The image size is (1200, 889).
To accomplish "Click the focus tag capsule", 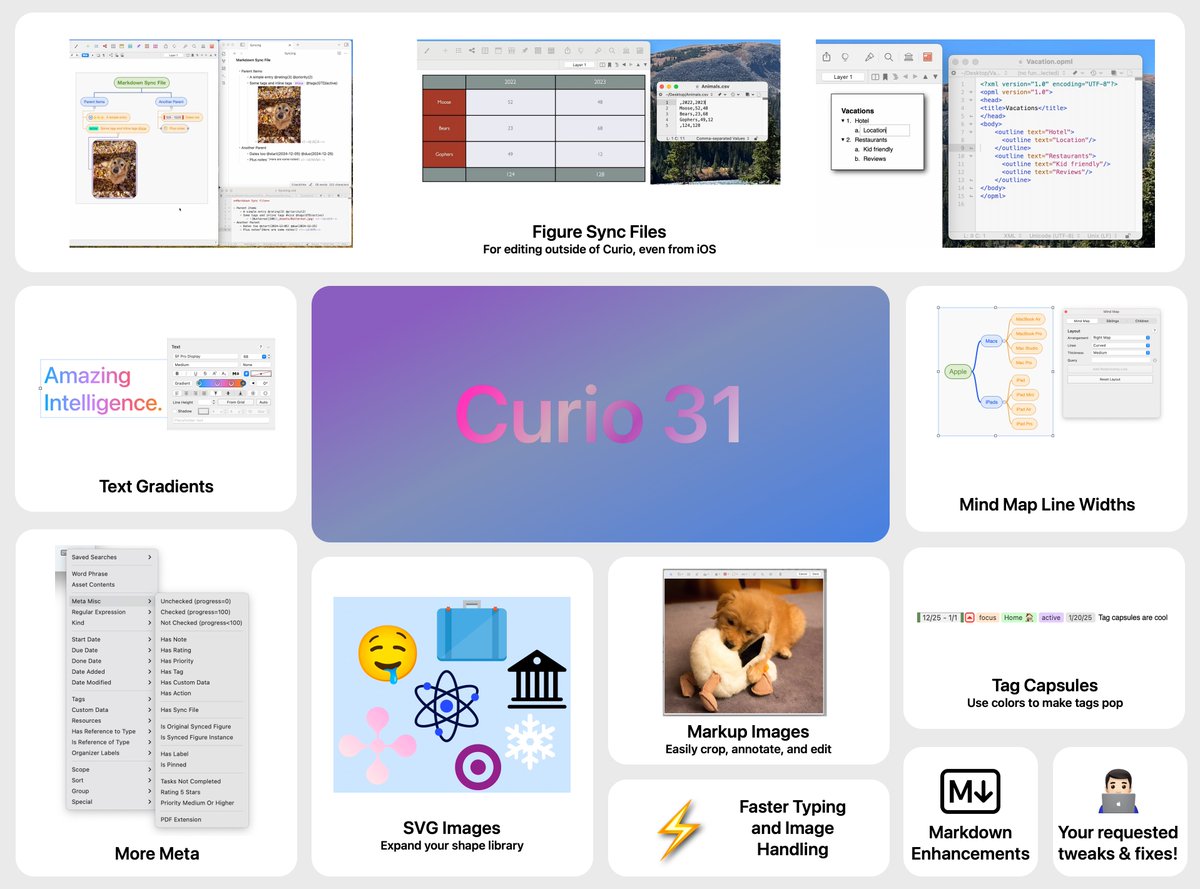I will click(x=988, y=618).
